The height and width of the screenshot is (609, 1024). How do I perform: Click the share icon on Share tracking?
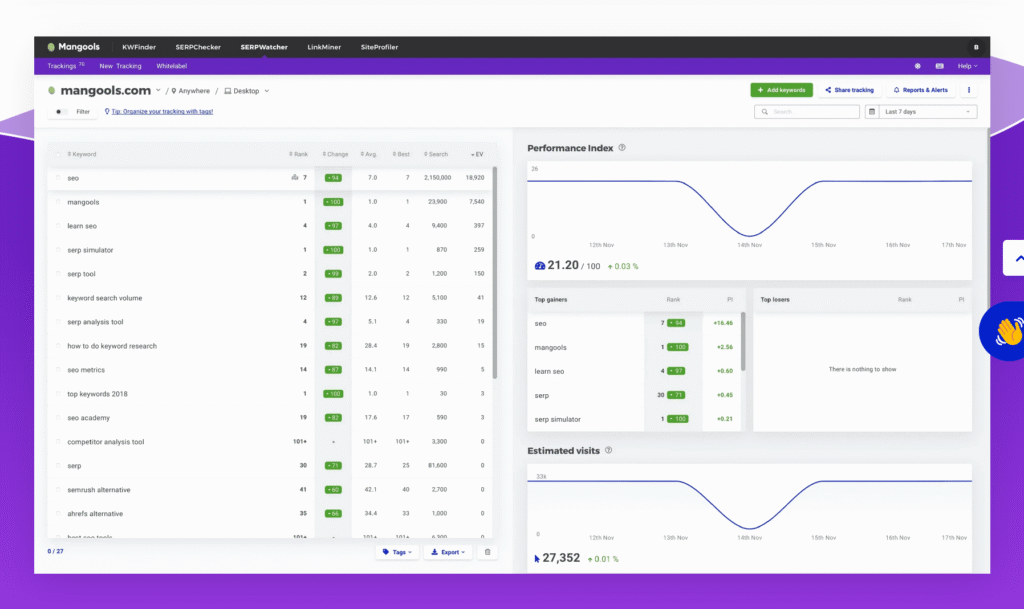point(828,90)
